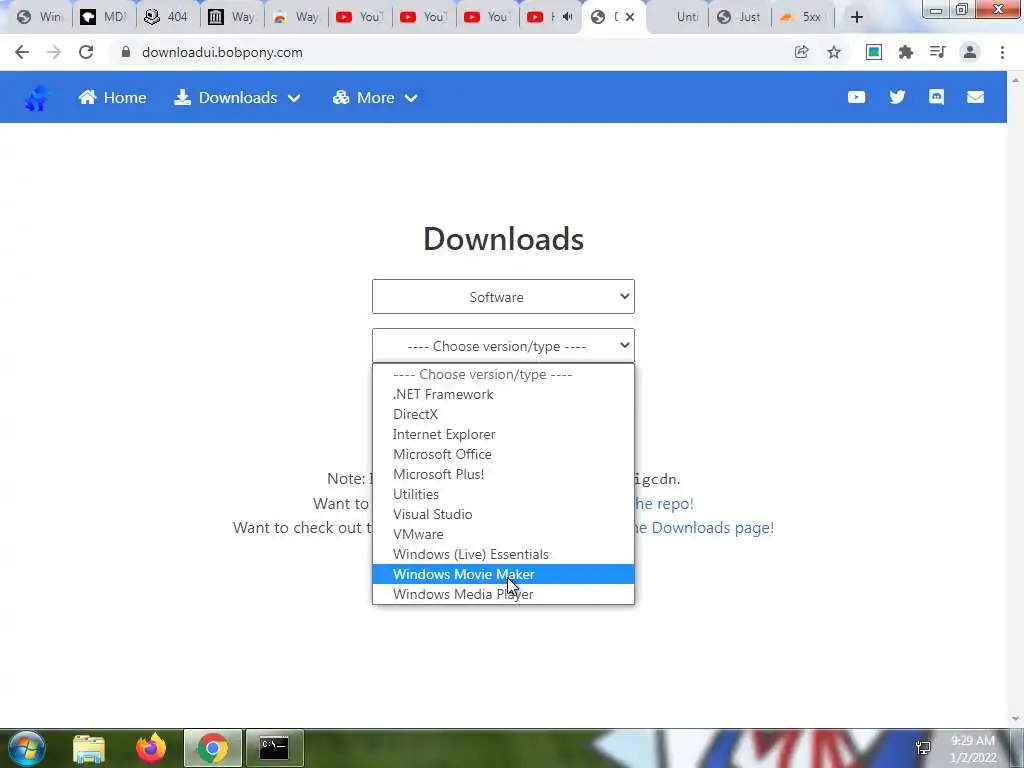Viewport: 1024px width, 768px height.
Task: Select Windows Media Player option
Action: click(503, 594)
